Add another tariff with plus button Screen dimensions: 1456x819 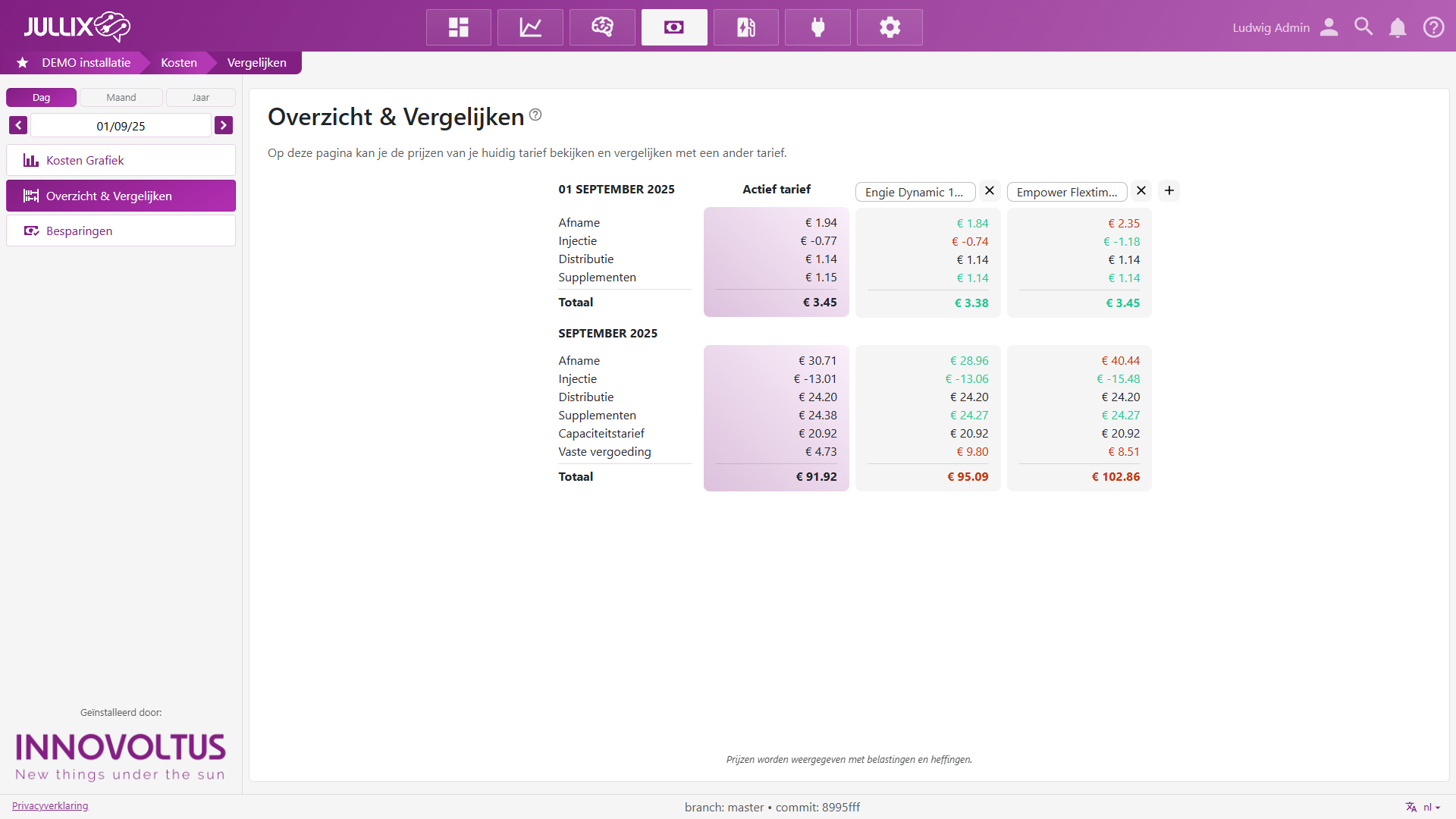tap(1169, 190)
